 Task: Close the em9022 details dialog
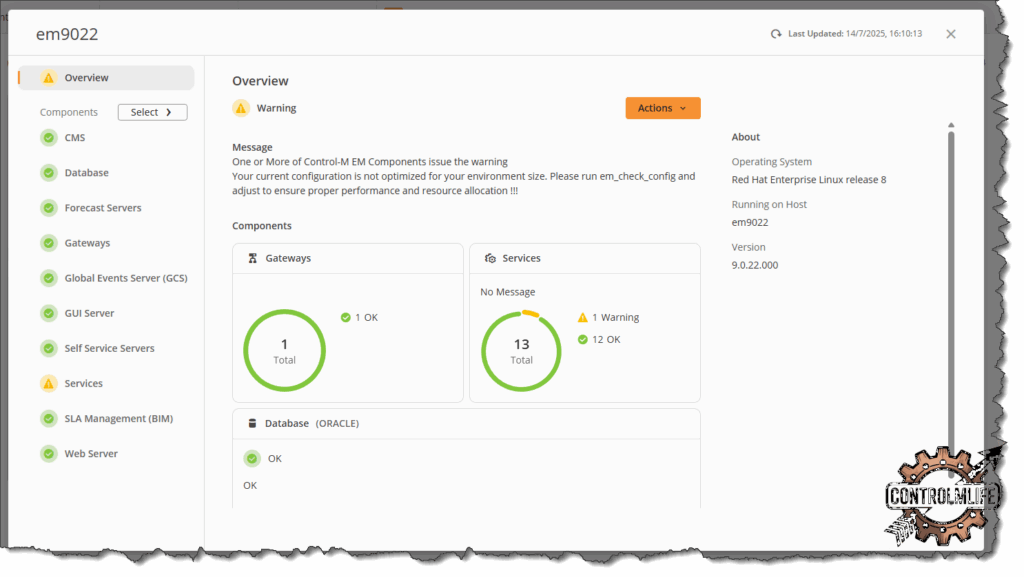pos(950,34)
